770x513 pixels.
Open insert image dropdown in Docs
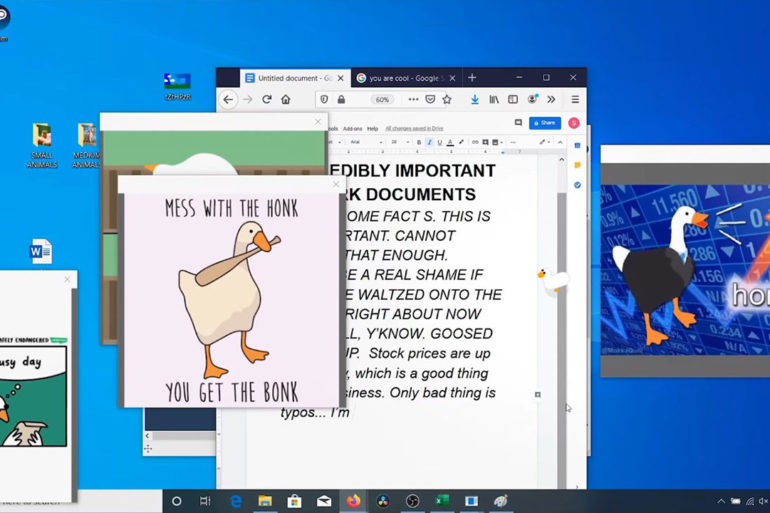point(497,142)
